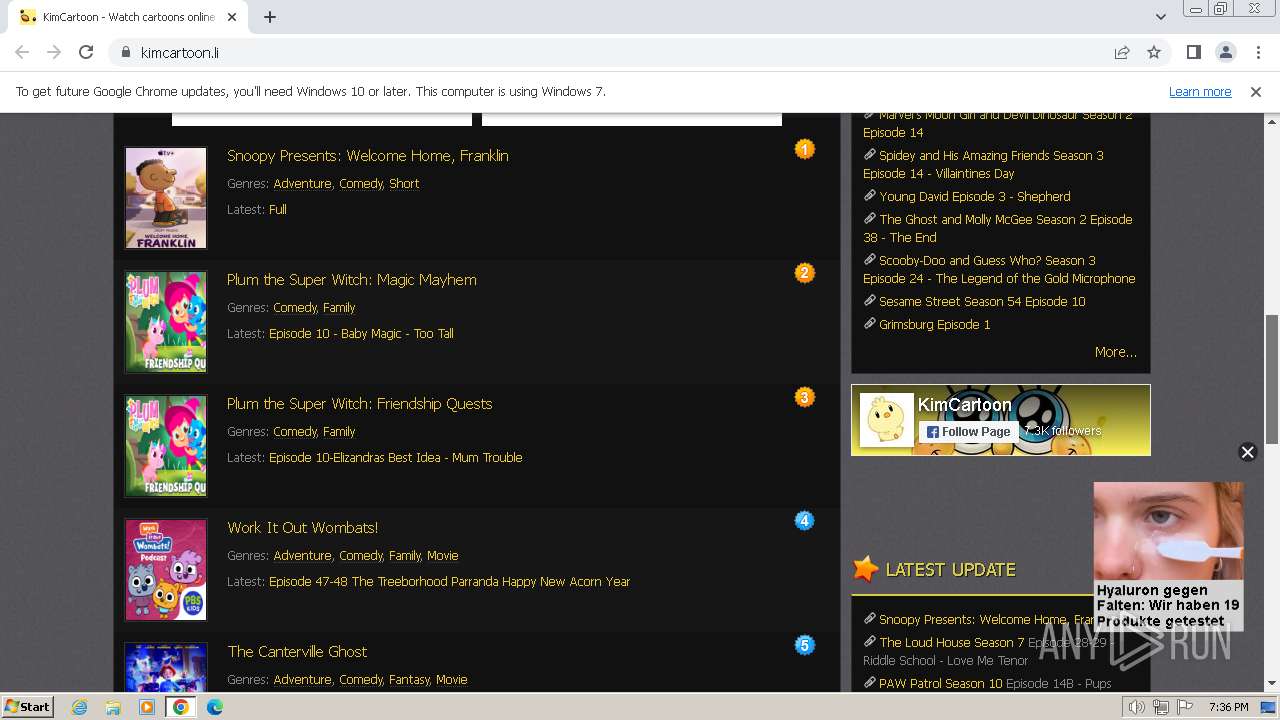Open Episode 10-Elizandras Best Idea - Mum Trouble

[395, 457]
